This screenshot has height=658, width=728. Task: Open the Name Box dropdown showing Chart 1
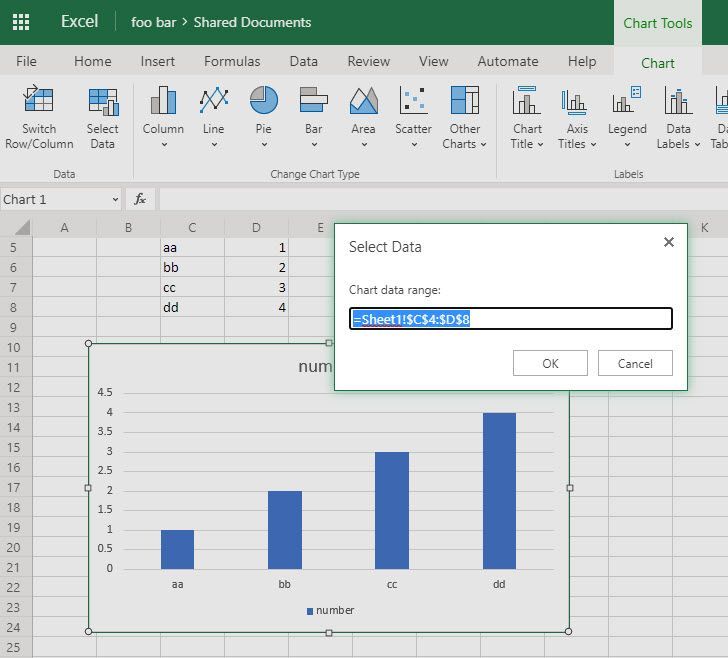point(115,200)
